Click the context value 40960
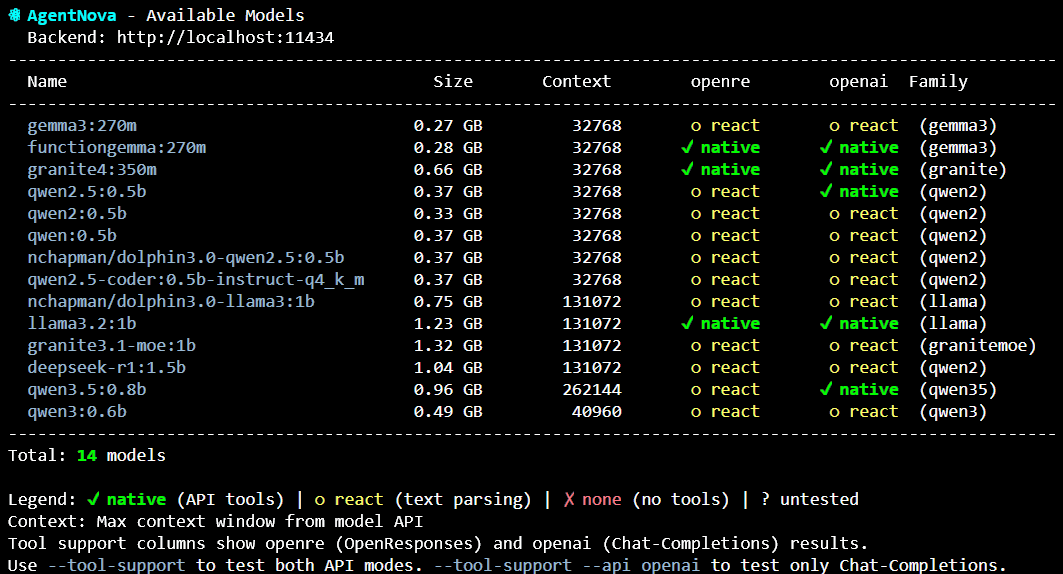The height and width of the screenshot is (574, 1063). point(597,411)
